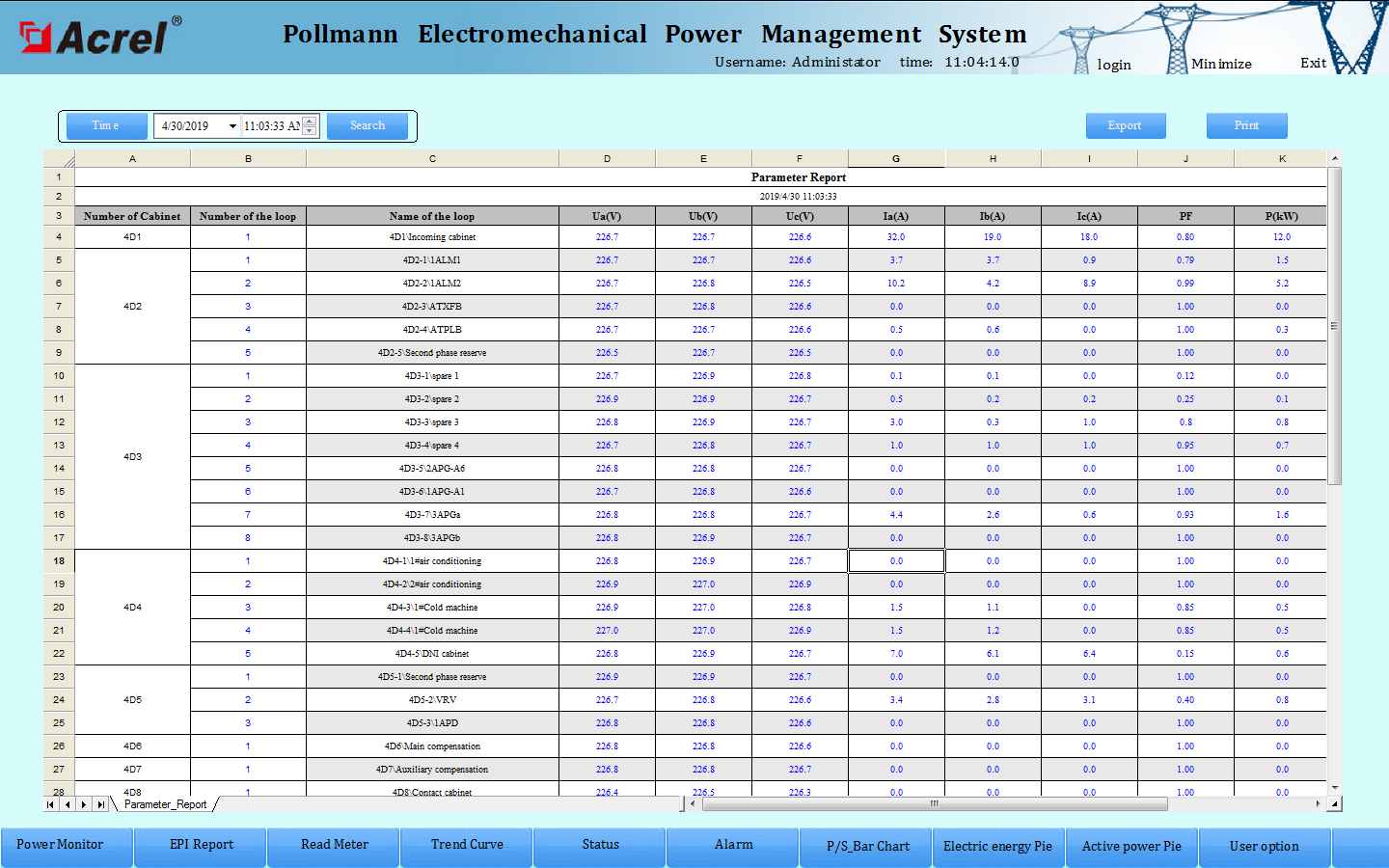1389x868 pixels.
Task: Click the vertical scrollbar thumb
Action: (1335, 326)
